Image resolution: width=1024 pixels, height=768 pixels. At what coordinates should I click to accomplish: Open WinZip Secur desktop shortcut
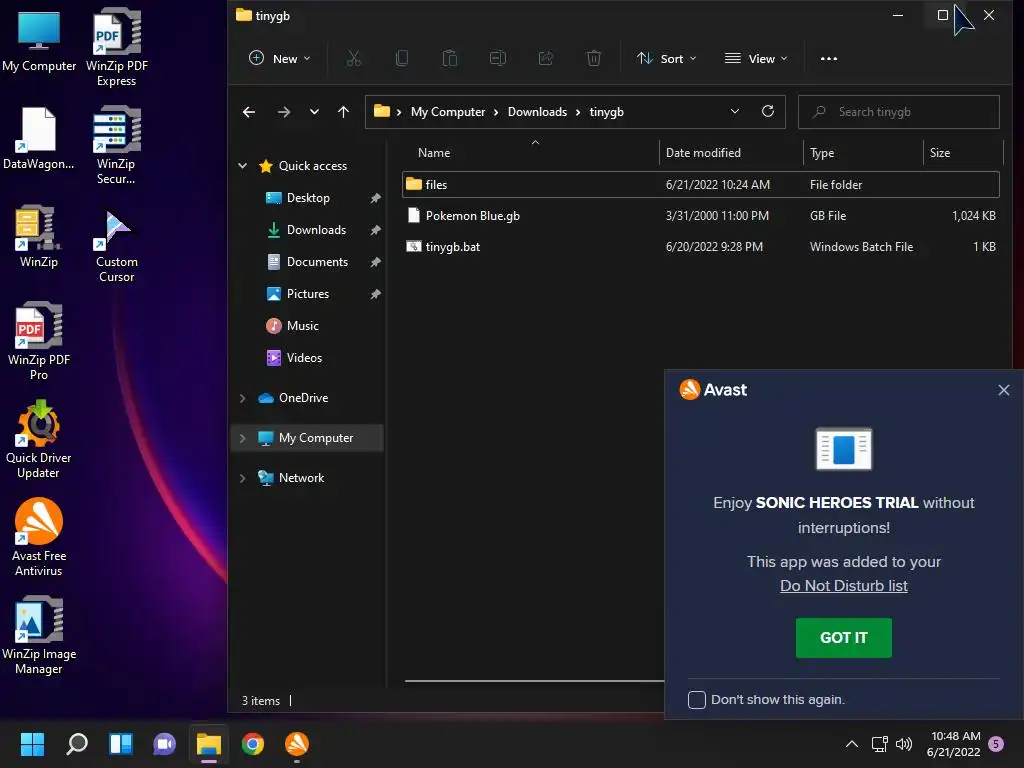(x=116, y=145)
